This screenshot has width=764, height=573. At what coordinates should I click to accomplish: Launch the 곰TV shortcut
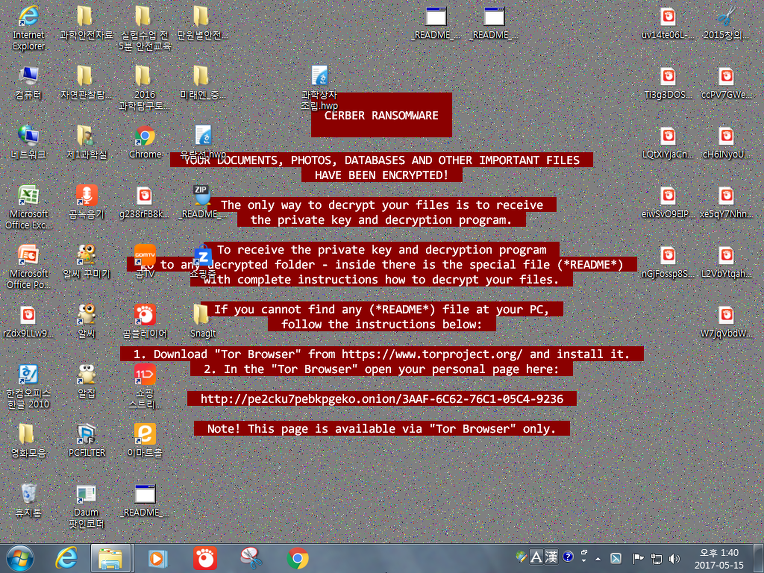coord(145,262)
